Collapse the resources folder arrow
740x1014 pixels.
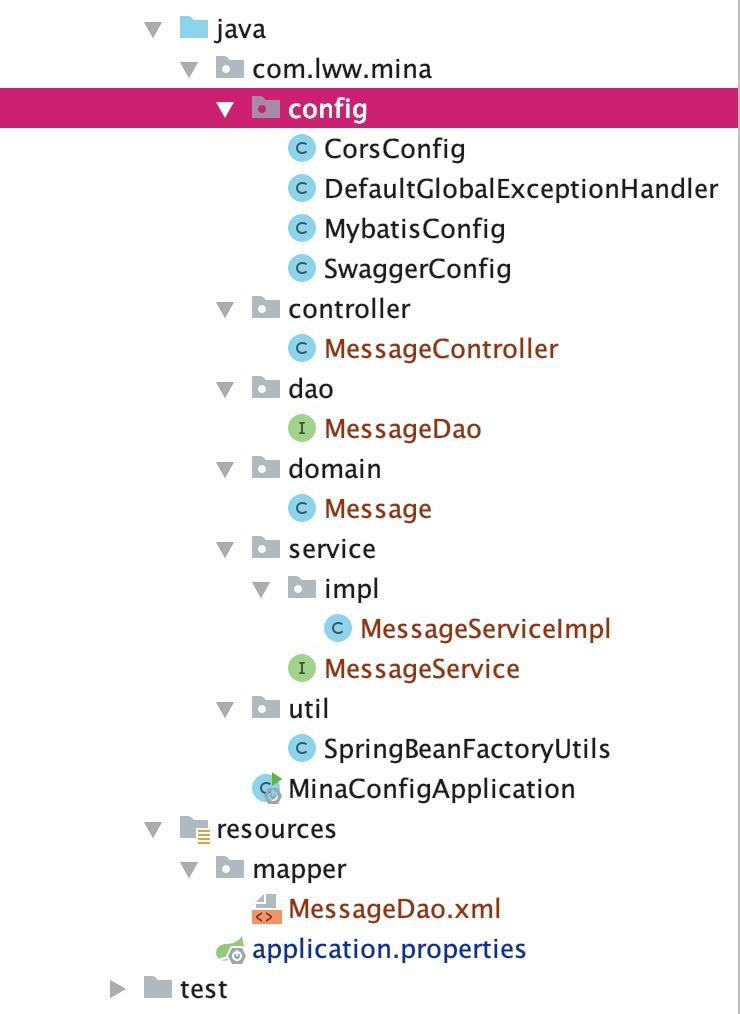click(153, 830)
